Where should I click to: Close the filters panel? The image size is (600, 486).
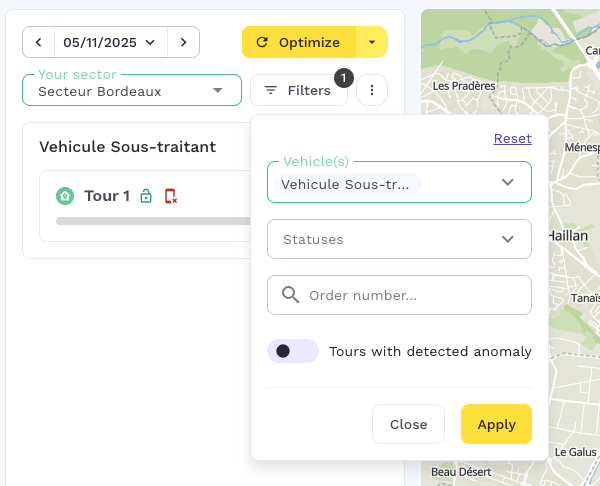[x=408, y=424]
